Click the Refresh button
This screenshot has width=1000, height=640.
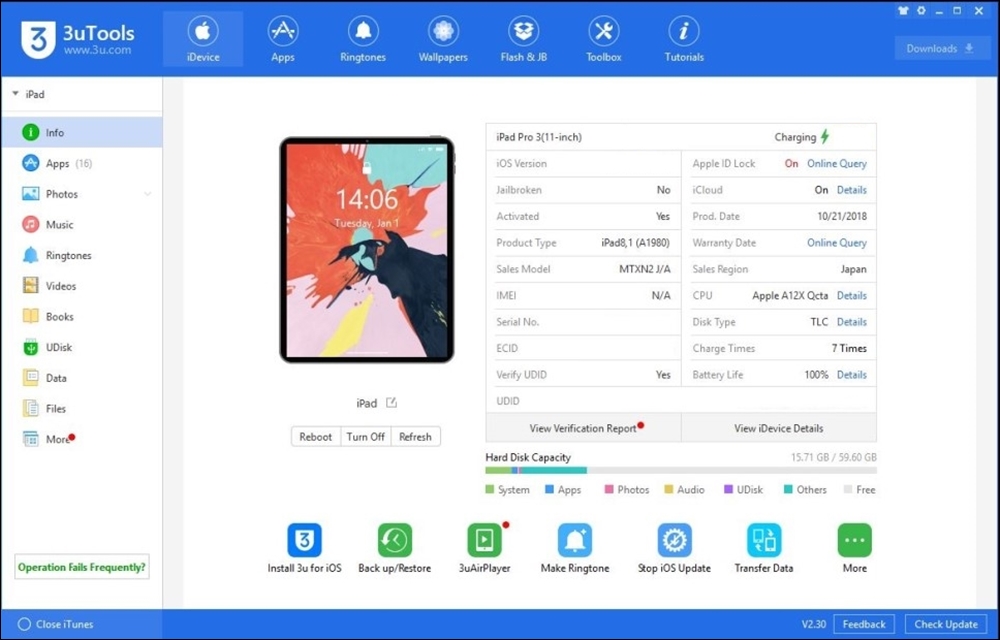click(x=415, y=437)
